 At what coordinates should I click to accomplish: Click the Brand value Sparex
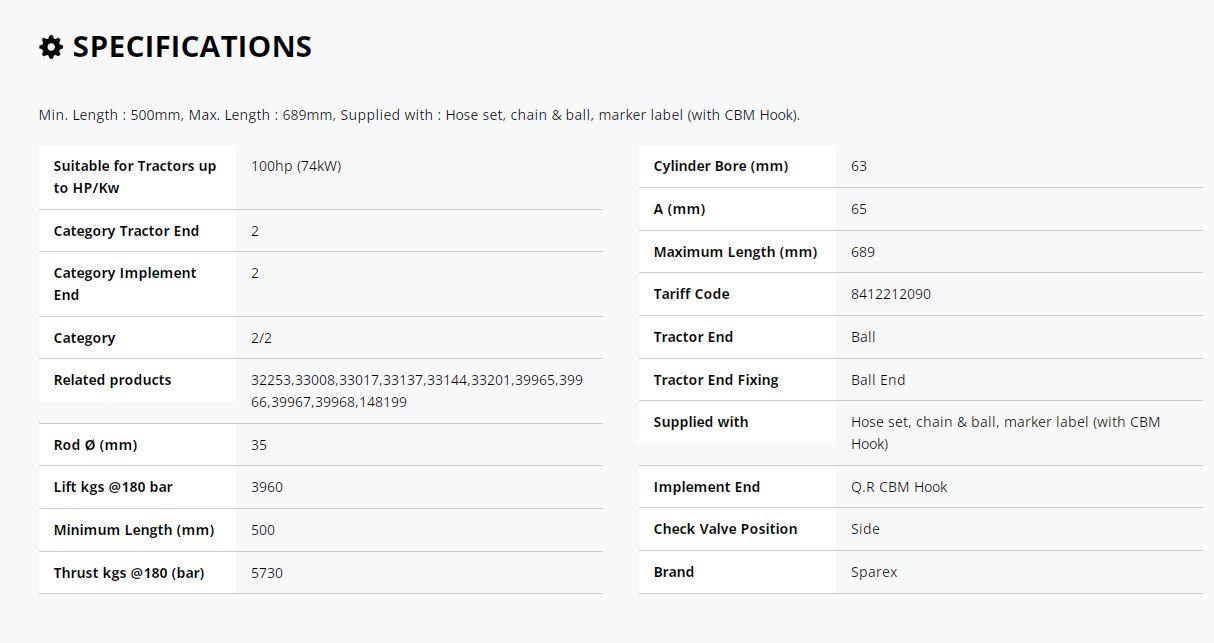(874, 572)
